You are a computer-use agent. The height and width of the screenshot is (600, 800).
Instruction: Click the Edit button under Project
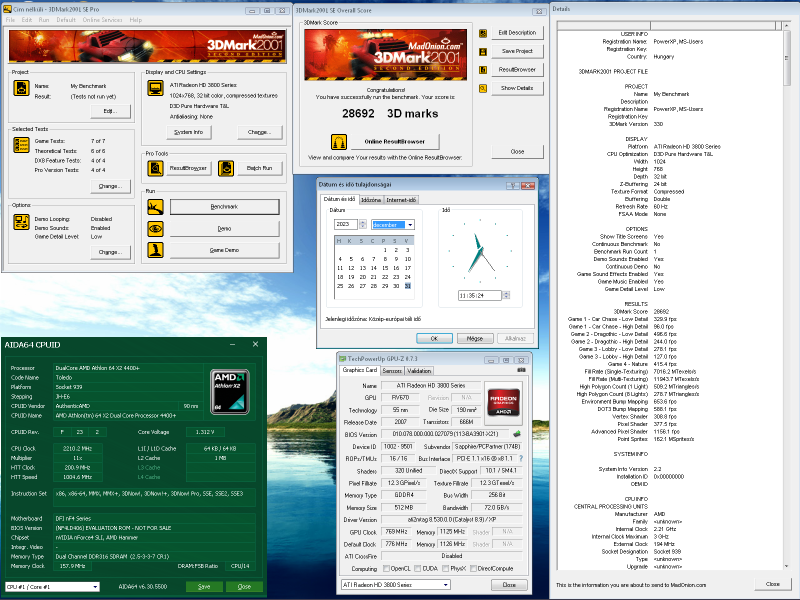pyautogui.click(x=110, y=111)
